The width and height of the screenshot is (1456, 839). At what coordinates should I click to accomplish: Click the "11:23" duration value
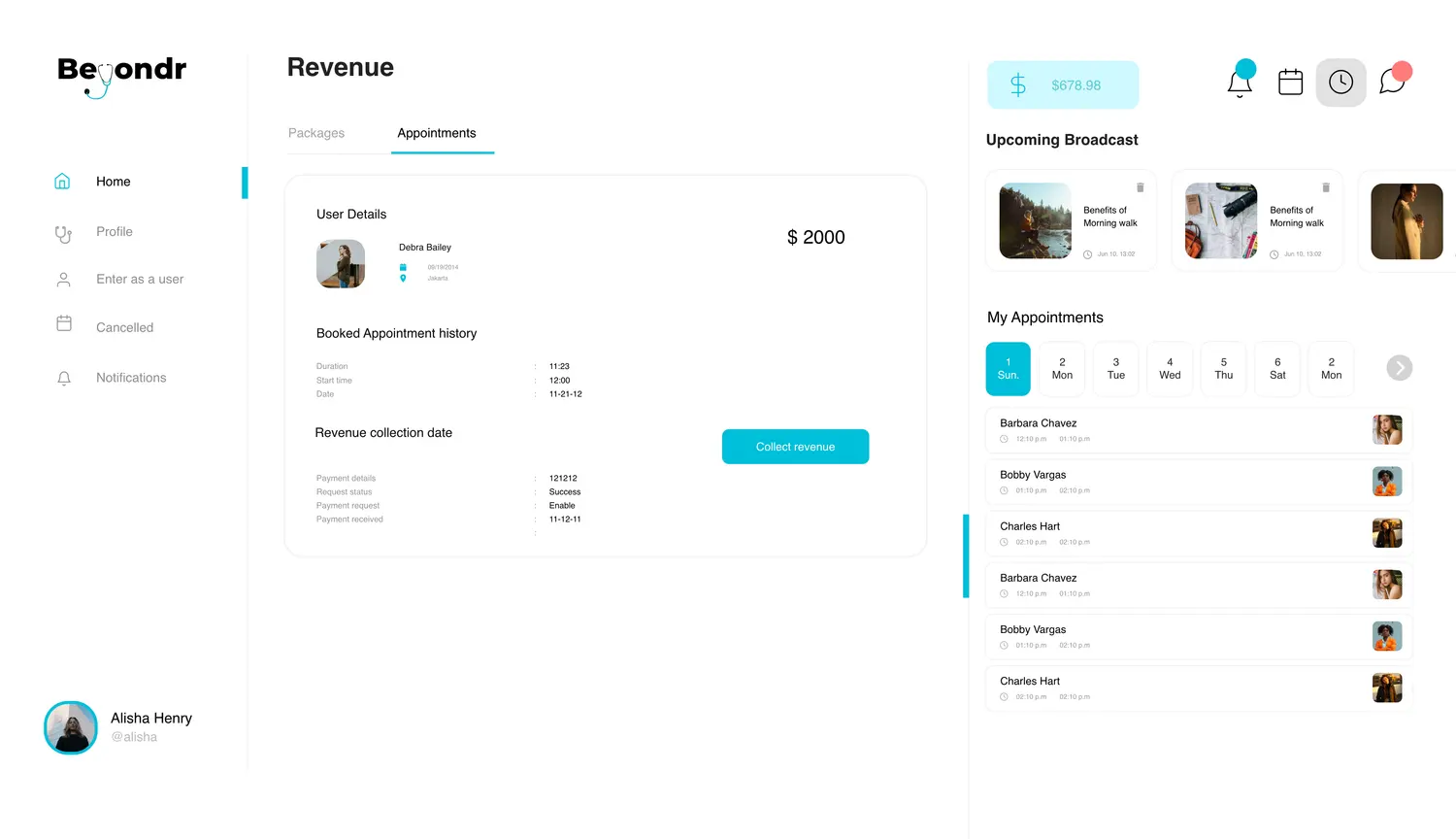tap(559, 367)
